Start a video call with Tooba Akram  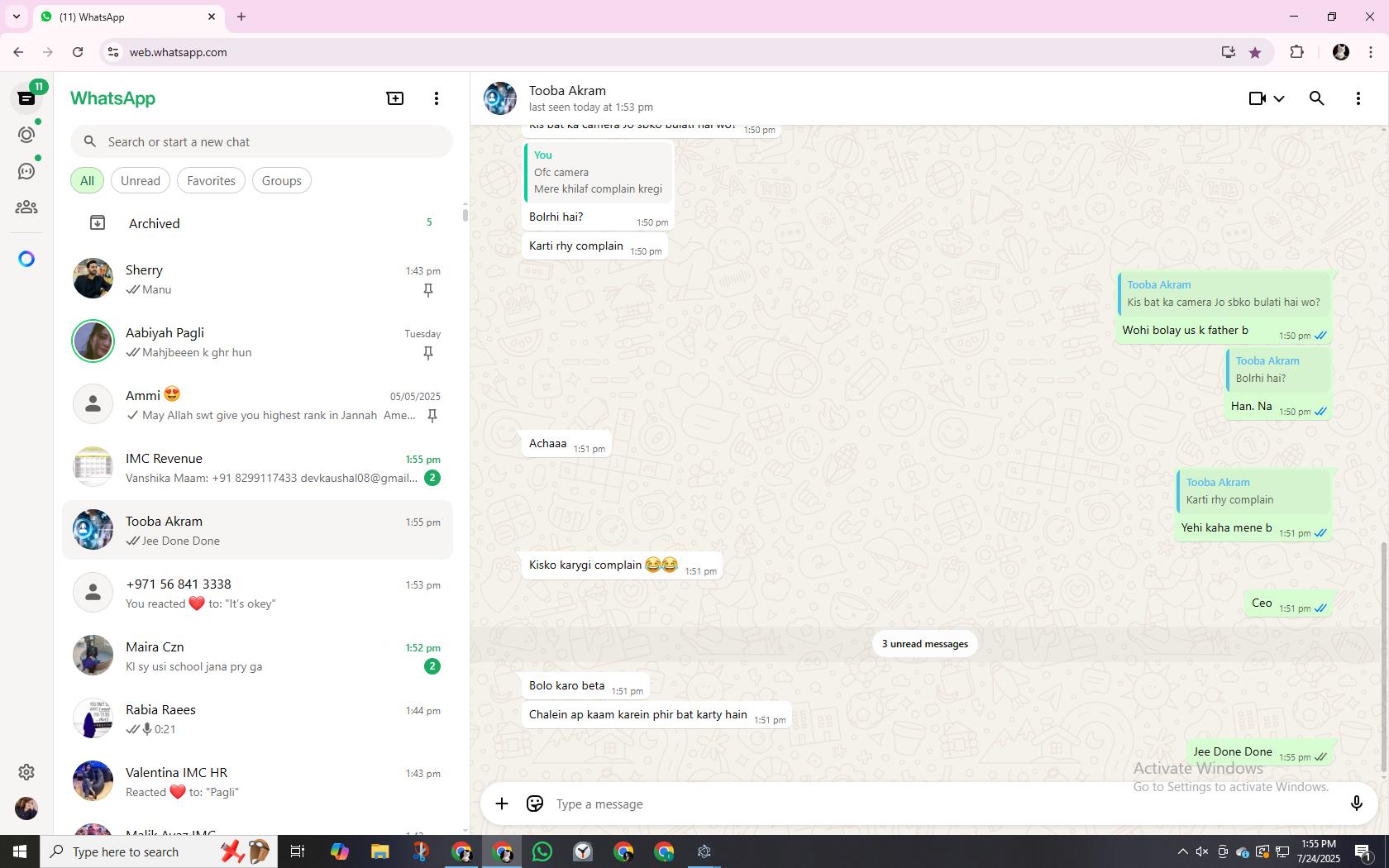[1258, 98]
